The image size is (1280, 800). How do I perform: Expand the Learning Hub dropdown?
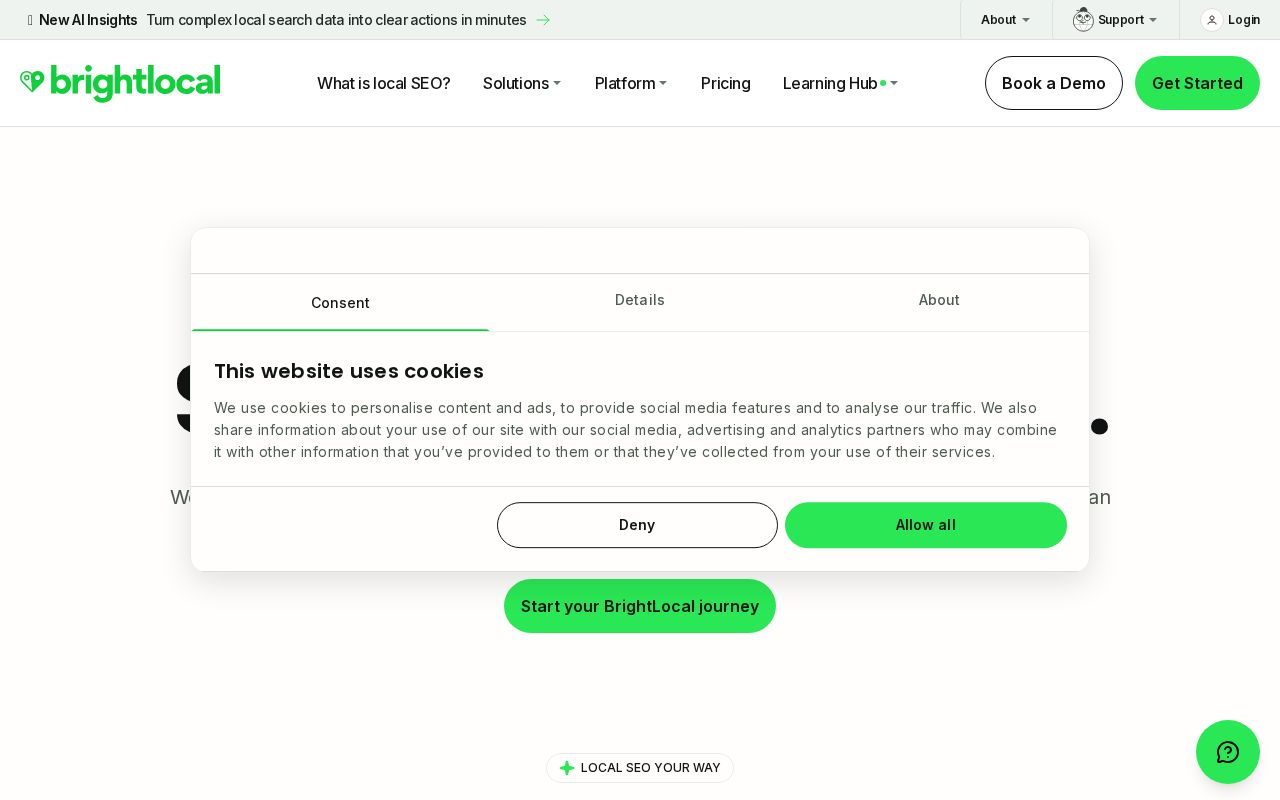click(x=840, y=83)
